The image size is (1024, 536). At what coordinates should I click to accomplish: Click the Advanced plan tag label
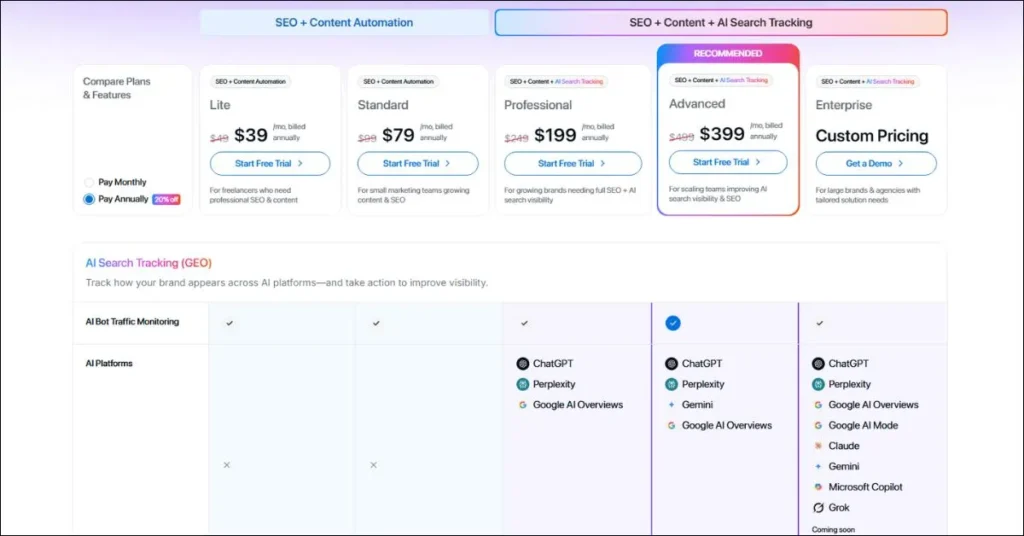coord(721,80)
